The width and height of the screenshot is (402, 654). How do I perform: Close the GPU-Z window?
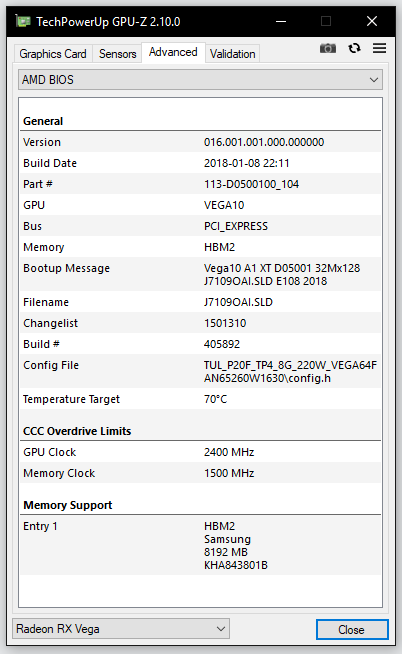pyautogui.click(x=372, y=21)
